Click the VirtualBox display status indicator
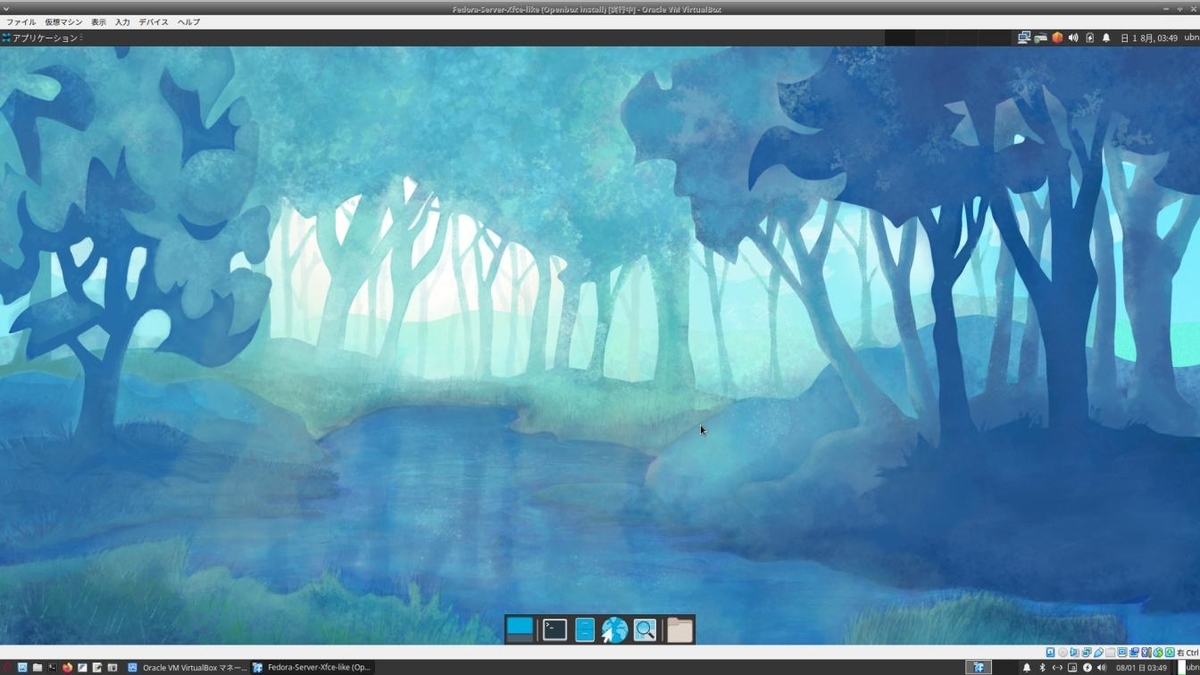This screenshot has width=1200, height=675. 1122,652
